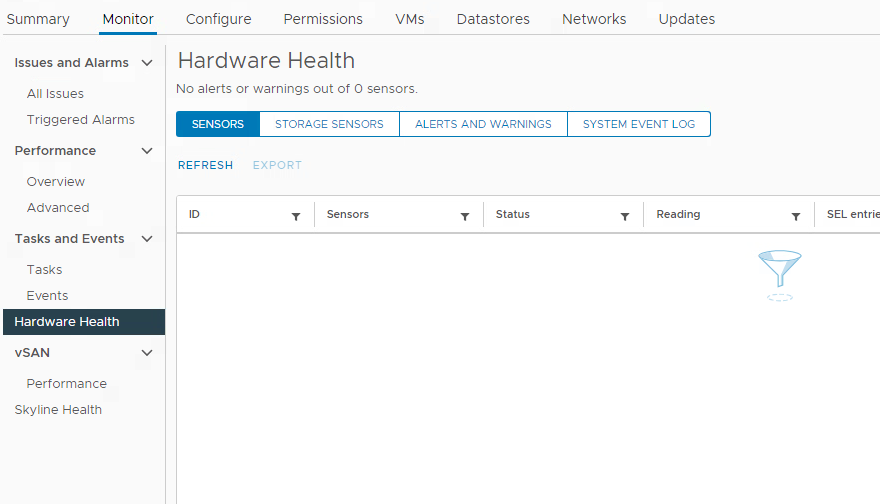Click the Reading column header
Image resolution: width=880 pixels, height=504 pixels.
(678, 214)
